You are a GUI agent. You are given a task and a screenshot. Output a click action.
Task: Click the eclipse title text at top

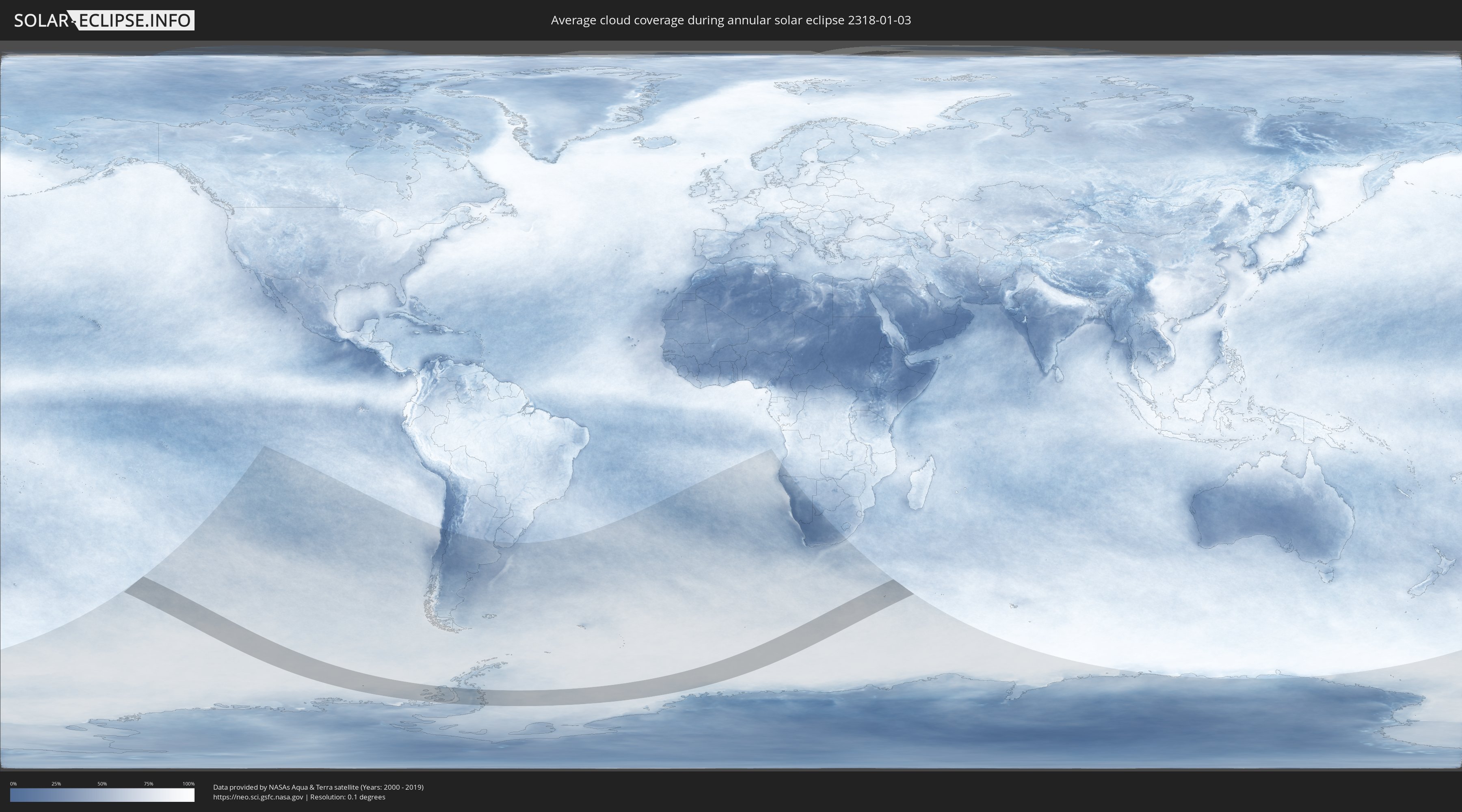731,20
